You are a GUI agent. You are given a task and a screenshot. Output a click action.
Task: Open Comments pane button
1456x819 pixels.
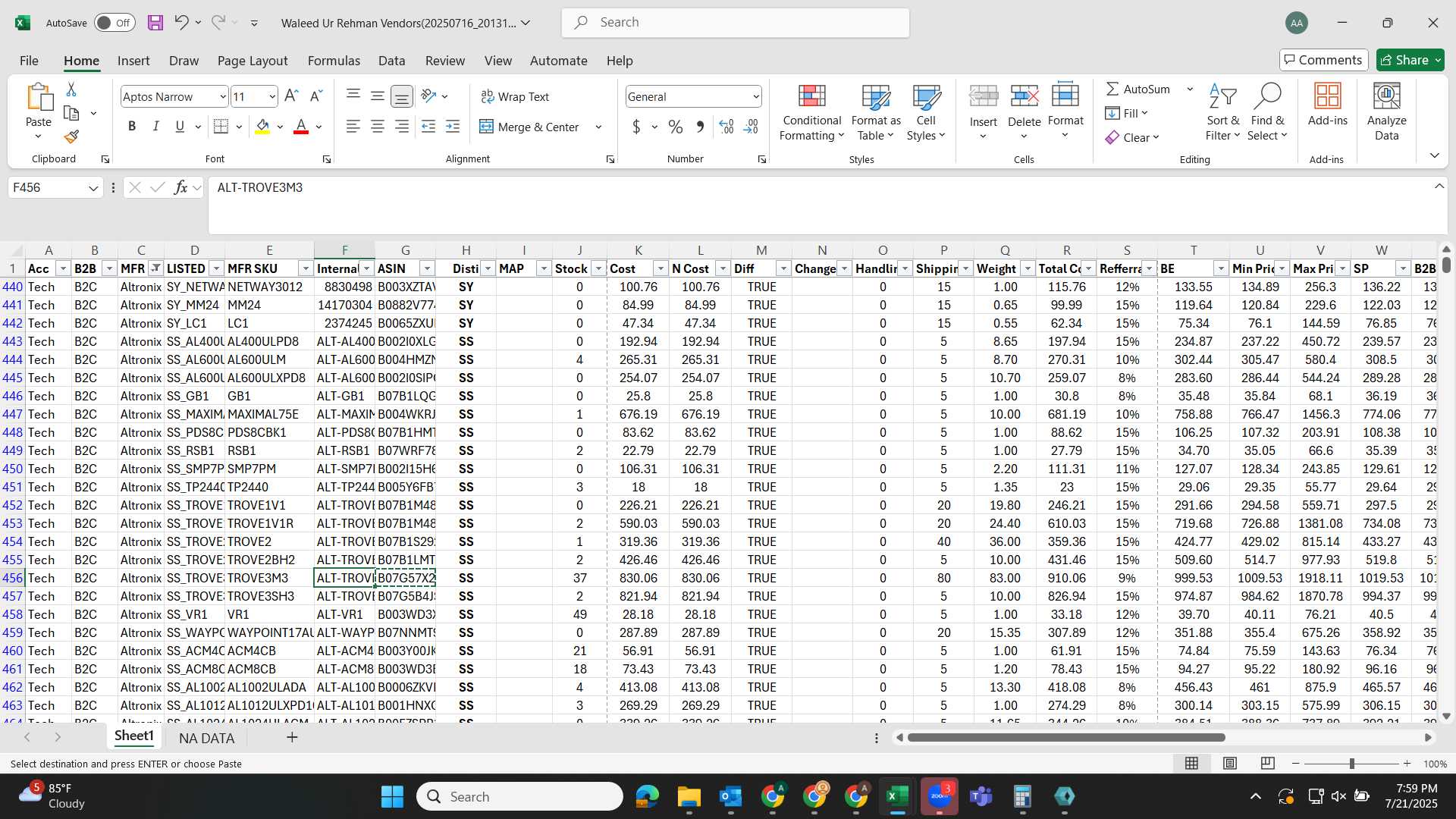coord(1323,60)
